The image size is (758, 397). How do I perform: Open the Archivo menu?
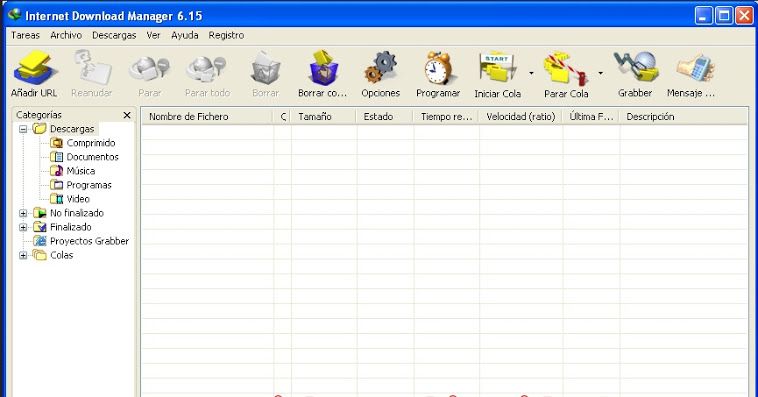pyautogui.click(x=66, y=35)
